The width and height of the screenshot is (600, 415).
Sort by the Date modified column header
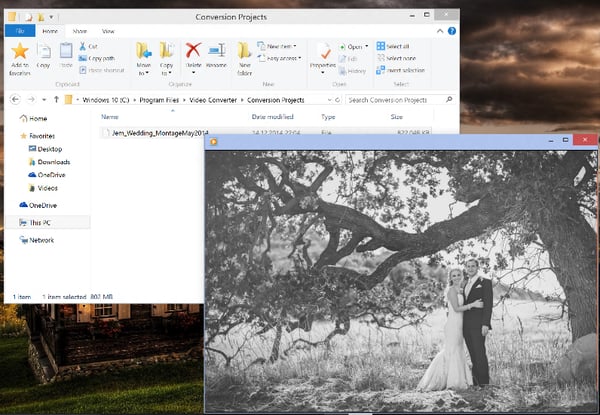pos(272,117)
